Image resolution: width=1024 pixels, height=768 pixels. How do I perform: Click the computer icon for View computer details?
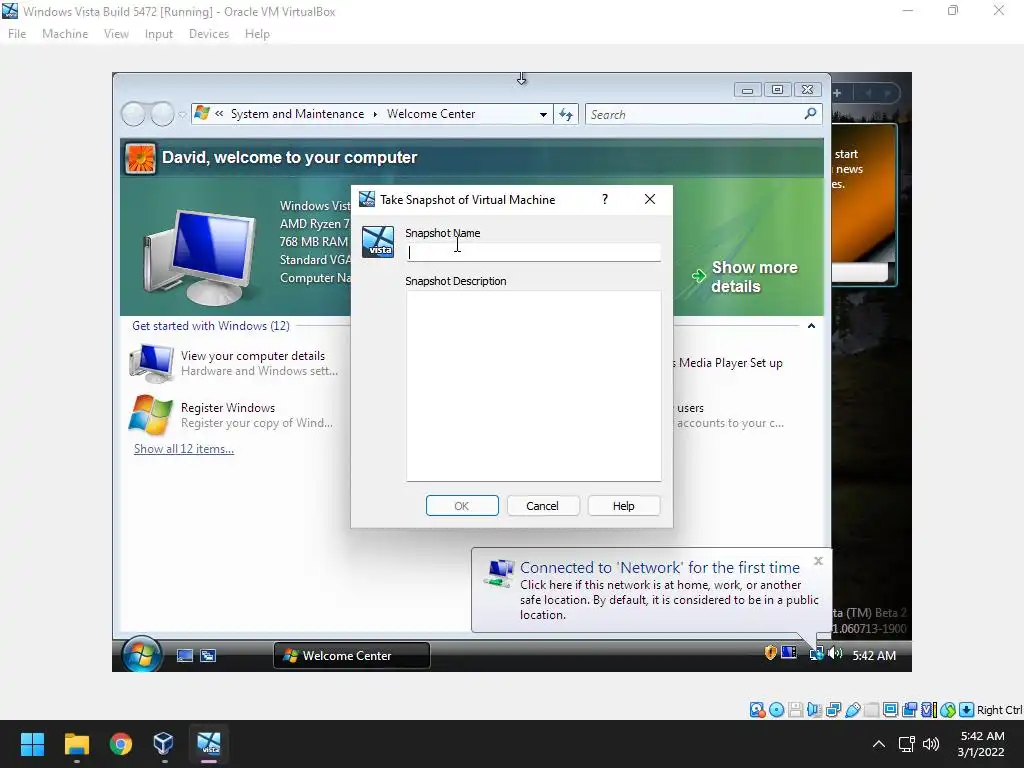tap(152, 363)
